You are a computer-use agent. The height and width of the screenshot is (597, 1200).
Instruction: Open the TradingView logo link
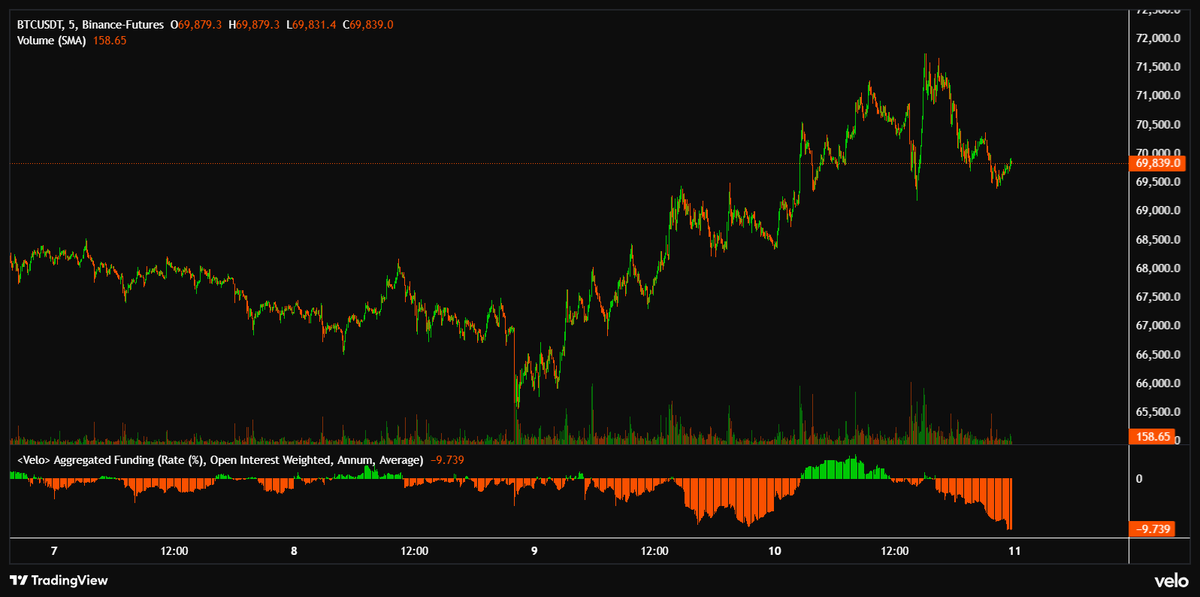(58, 580)
